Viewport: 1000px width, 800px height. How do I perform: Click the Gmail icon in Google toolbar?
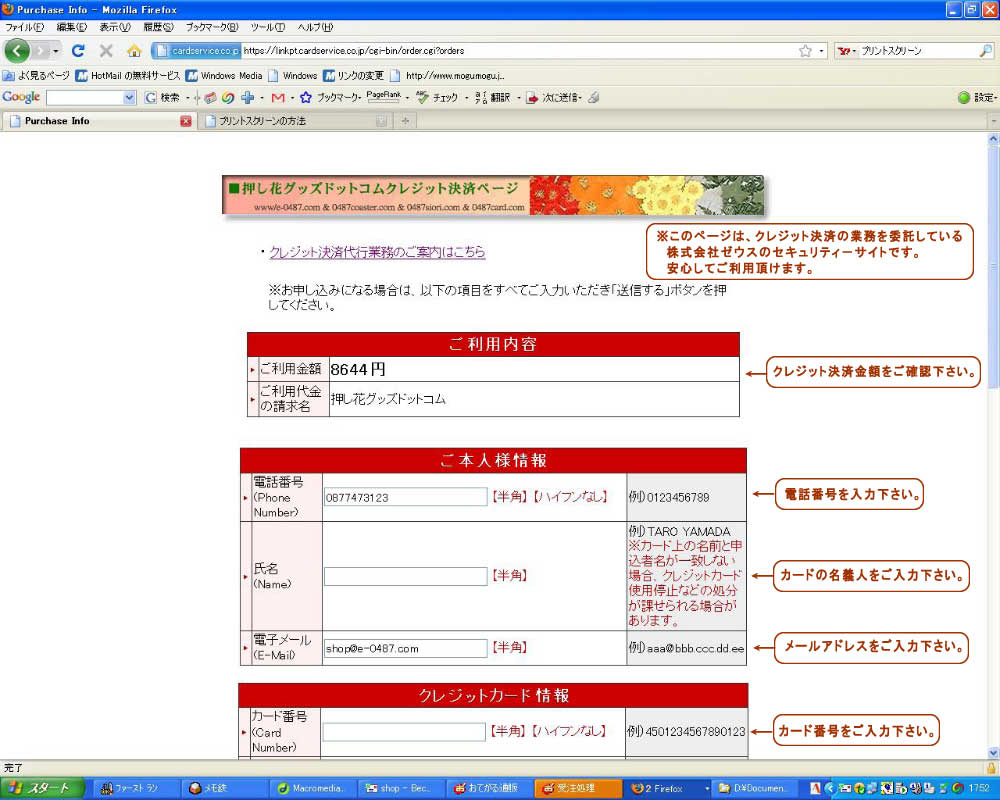pyautogui.click(x=278, y=97)
